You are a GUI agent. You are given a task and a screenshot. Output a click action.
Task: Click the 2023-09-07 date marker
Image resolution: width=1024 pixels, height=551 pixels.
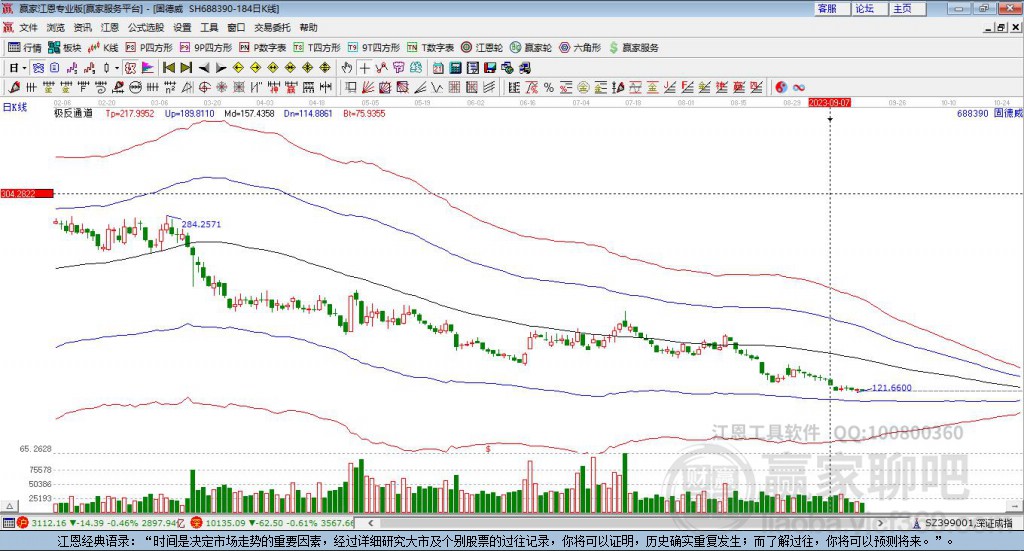(829, 102)
